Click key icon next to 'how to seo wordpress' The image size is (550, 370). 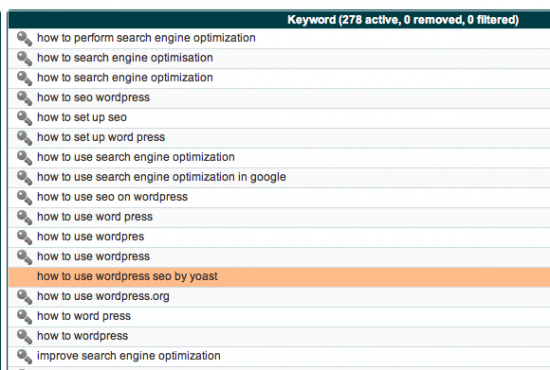[25, 98]
